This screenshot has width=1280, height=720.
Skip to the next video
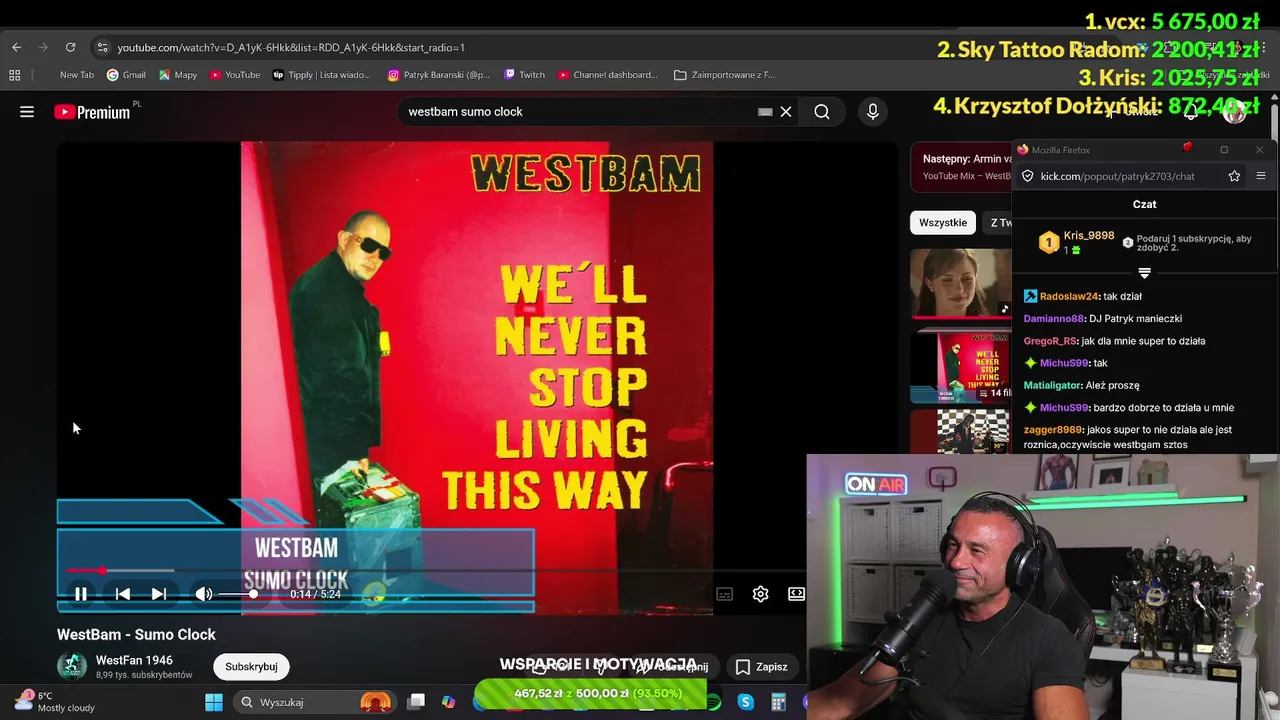(159, 594)
